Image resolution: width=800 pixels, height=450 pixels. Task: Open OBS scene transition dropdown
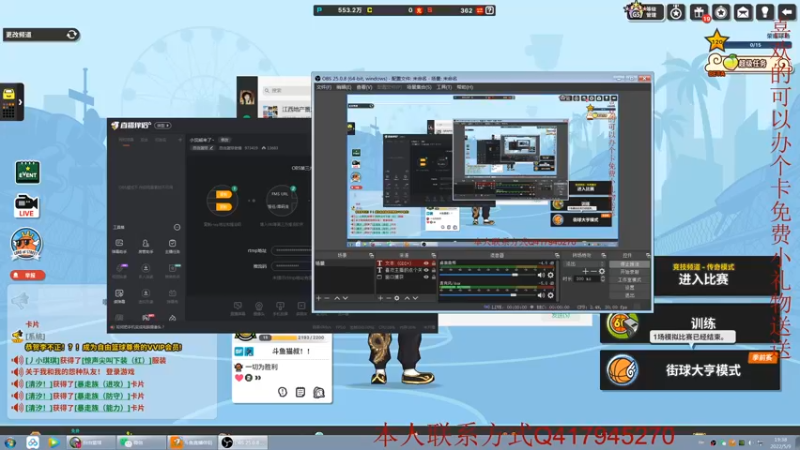pos(585,264)
